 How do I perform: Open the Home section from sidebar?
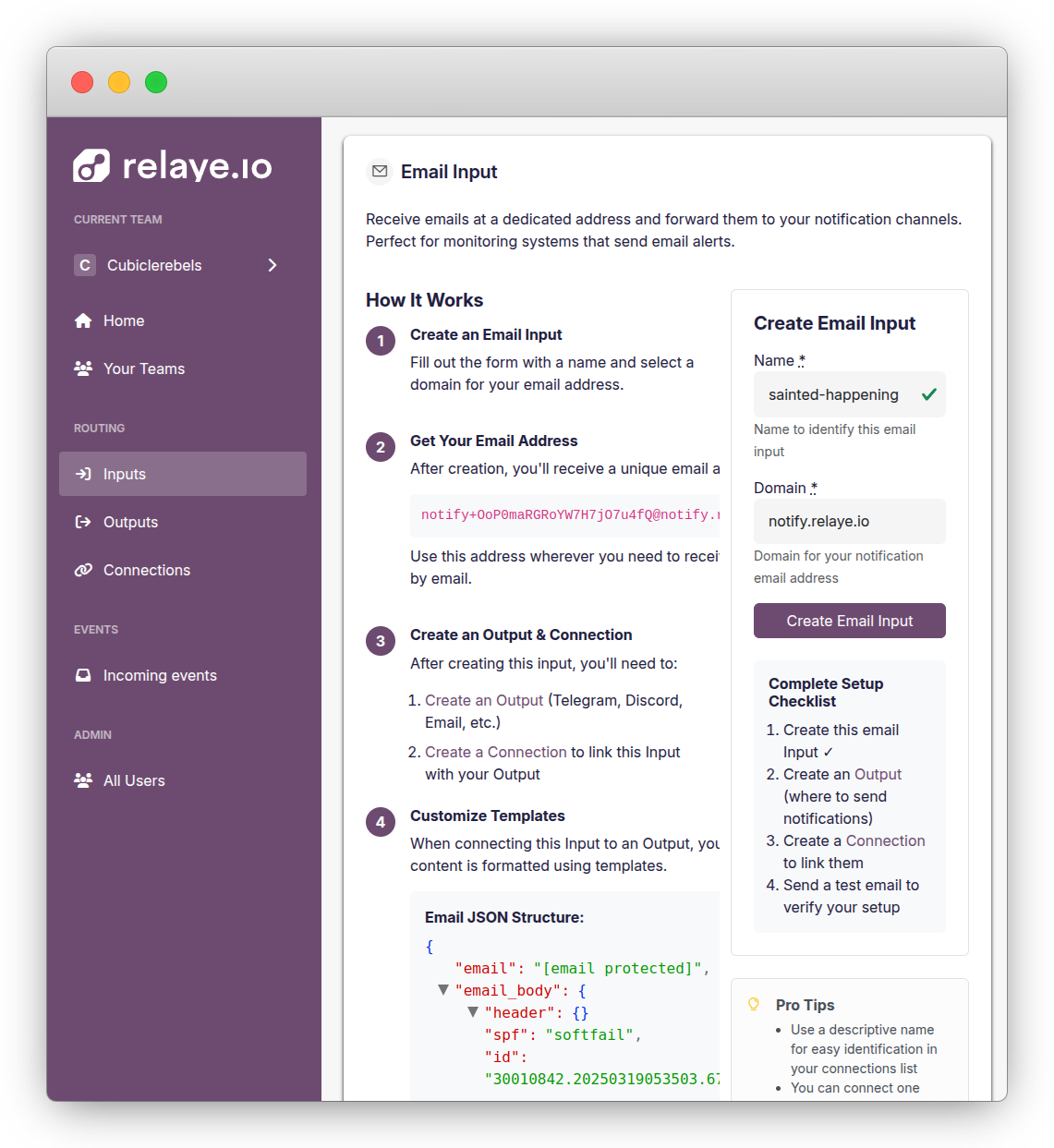click(x=84, y=320)
